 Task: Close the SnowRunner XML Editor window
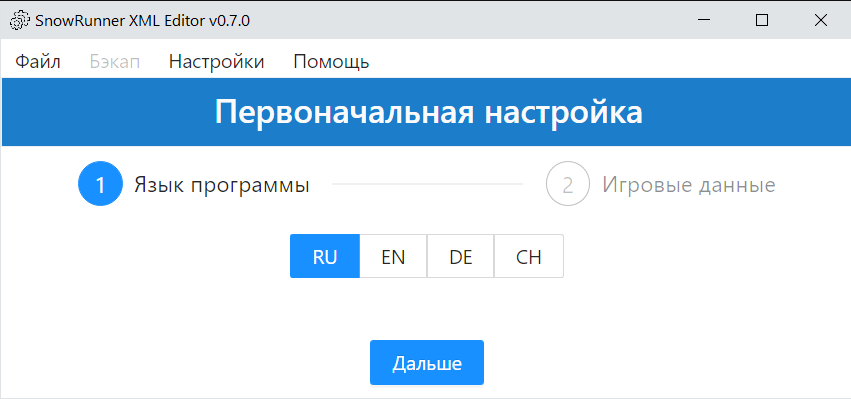tap(821, 21)
